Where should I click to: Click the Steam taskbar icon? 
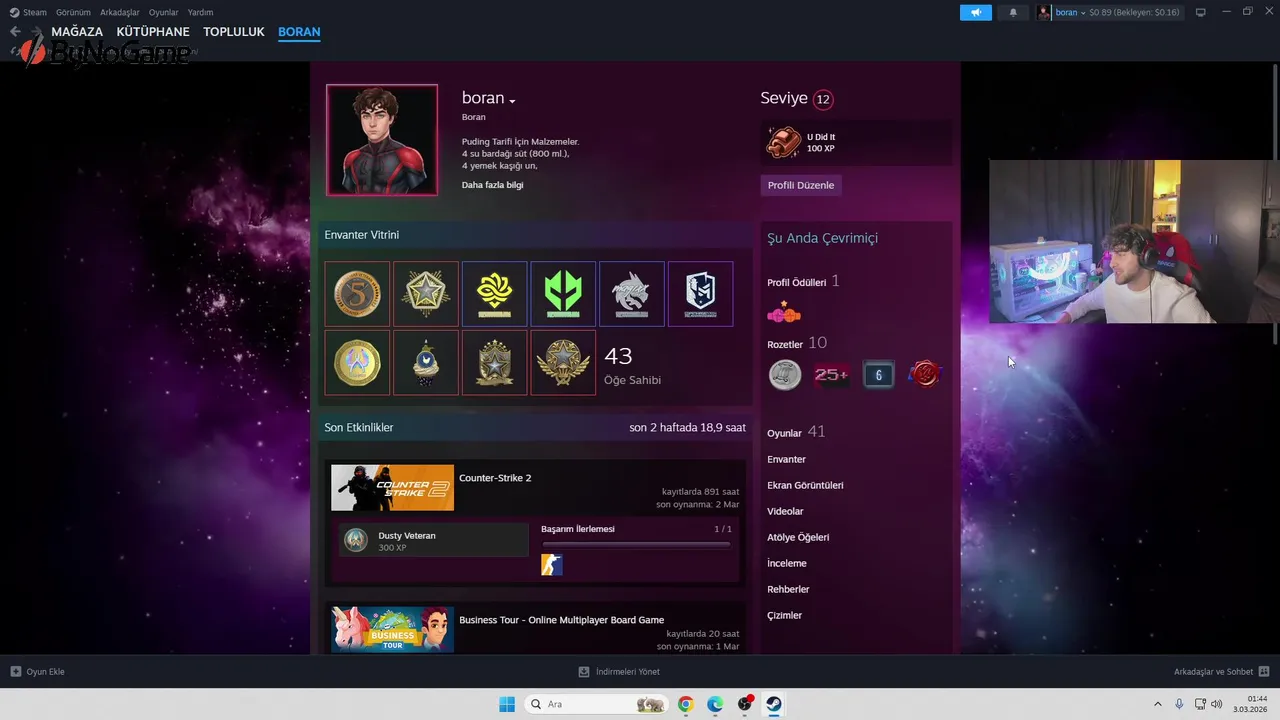click(774, 704)
